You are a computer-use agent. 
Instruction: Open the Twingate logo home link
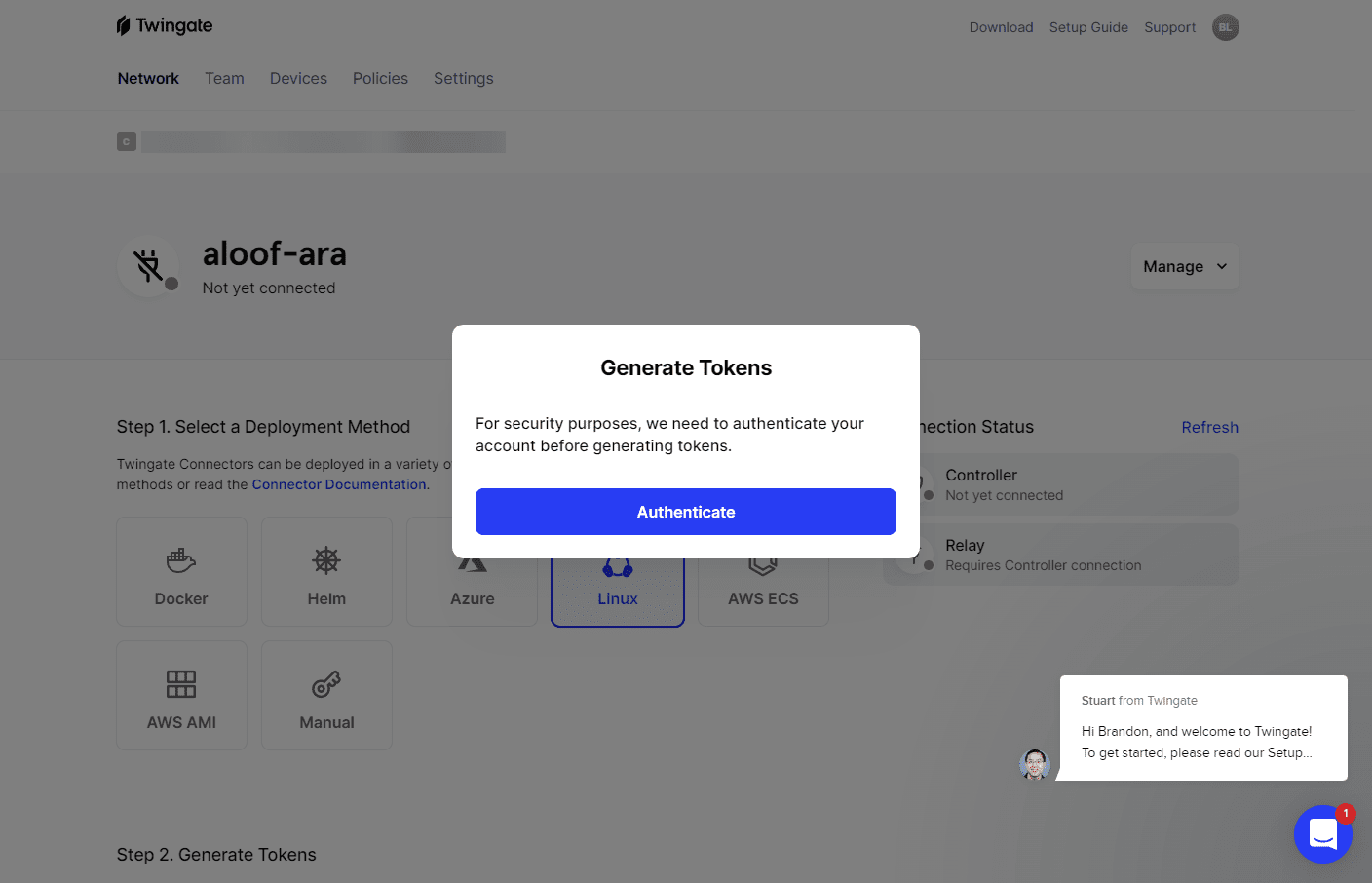[x=165, y=26]
